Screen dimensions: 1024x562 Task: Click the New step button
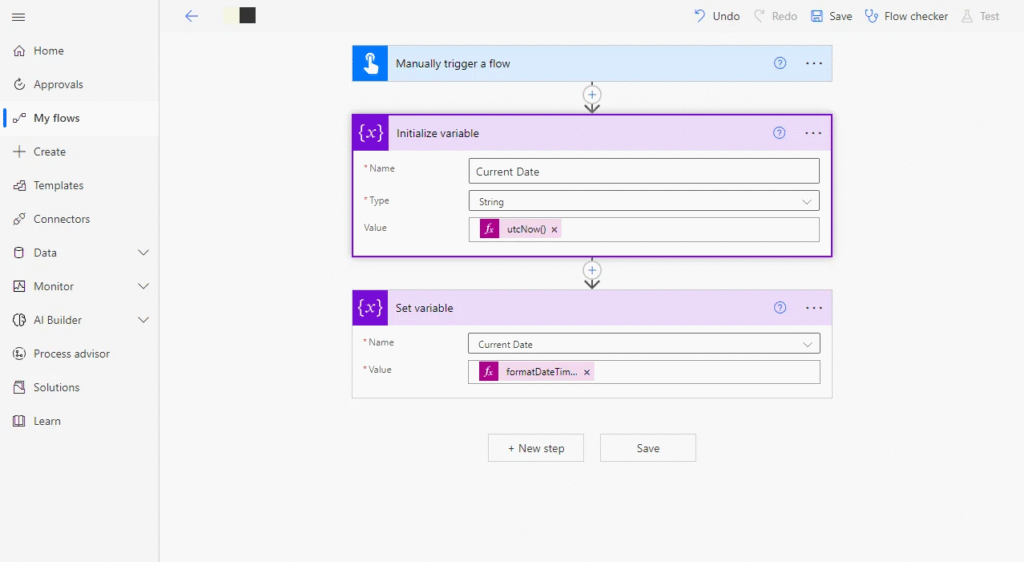click(x=536, y=448)
